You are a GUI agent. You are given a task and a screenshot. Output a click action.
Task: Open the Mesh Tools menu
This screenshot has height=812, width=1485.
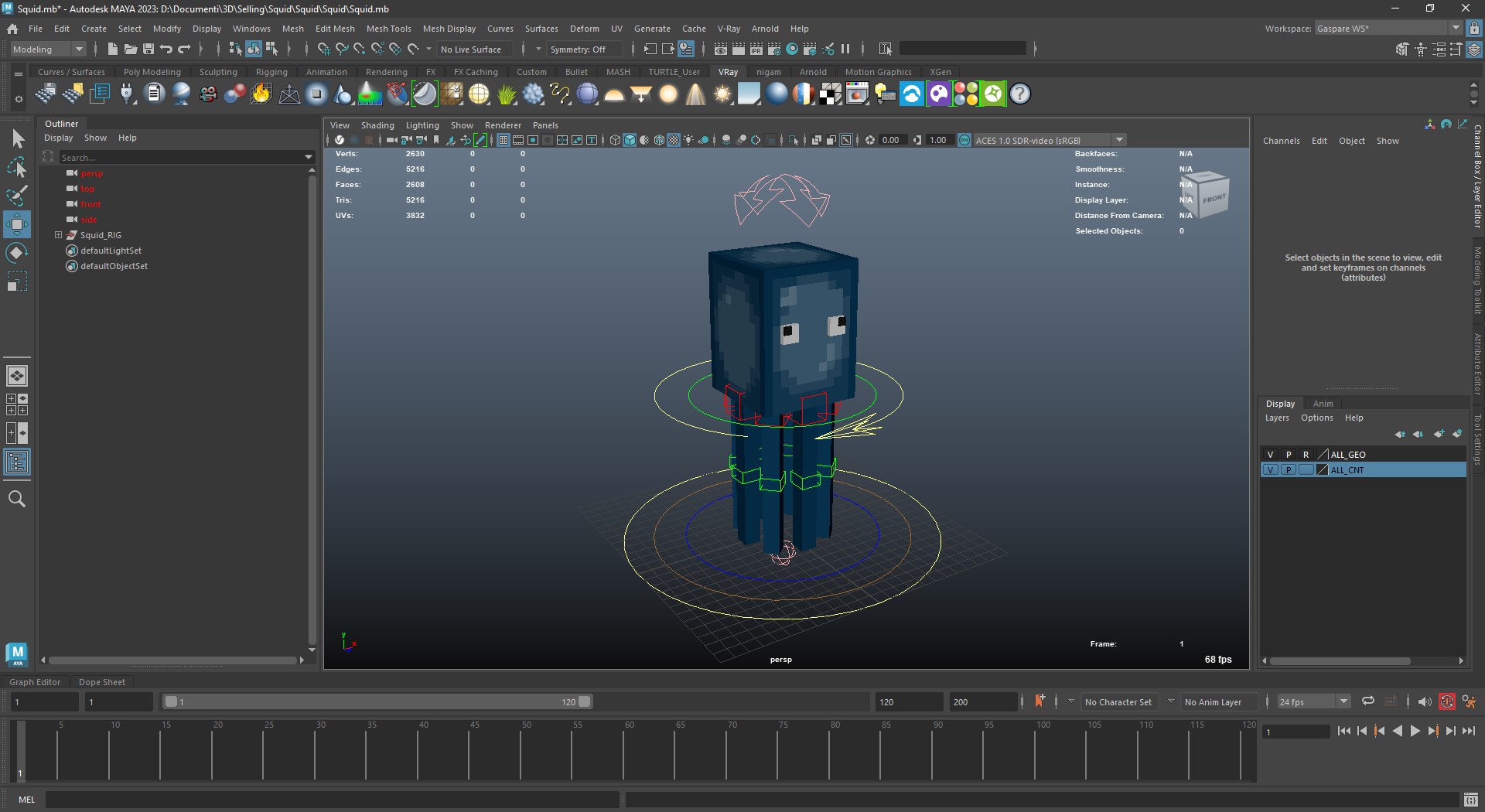pos(388,29)
